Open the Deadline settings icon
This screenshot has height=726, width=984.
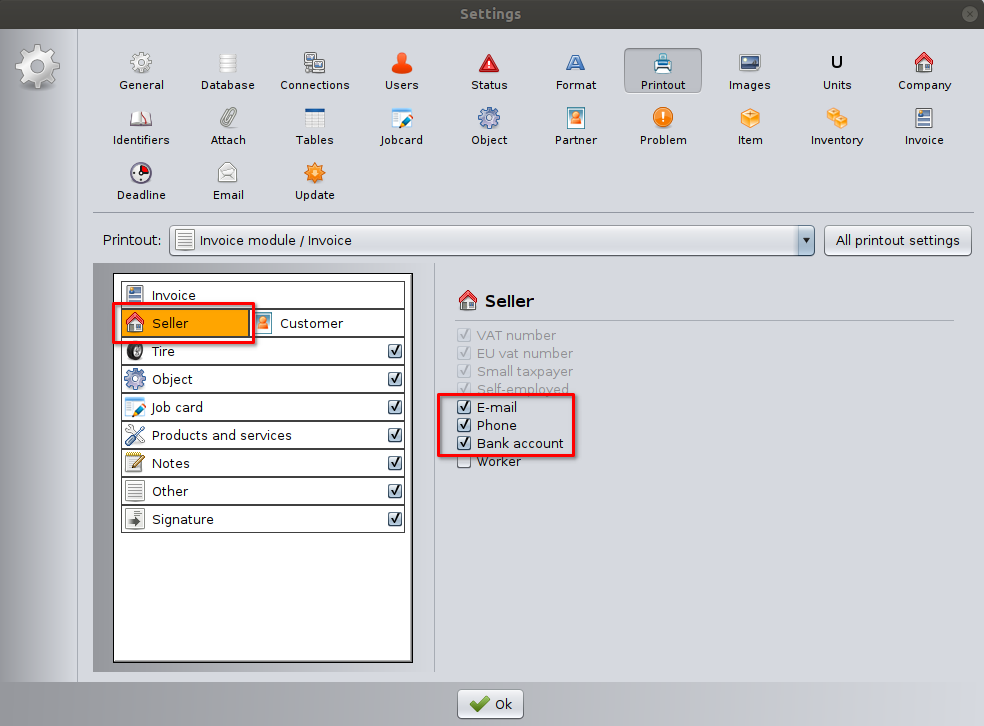click(x=141, y=182)
